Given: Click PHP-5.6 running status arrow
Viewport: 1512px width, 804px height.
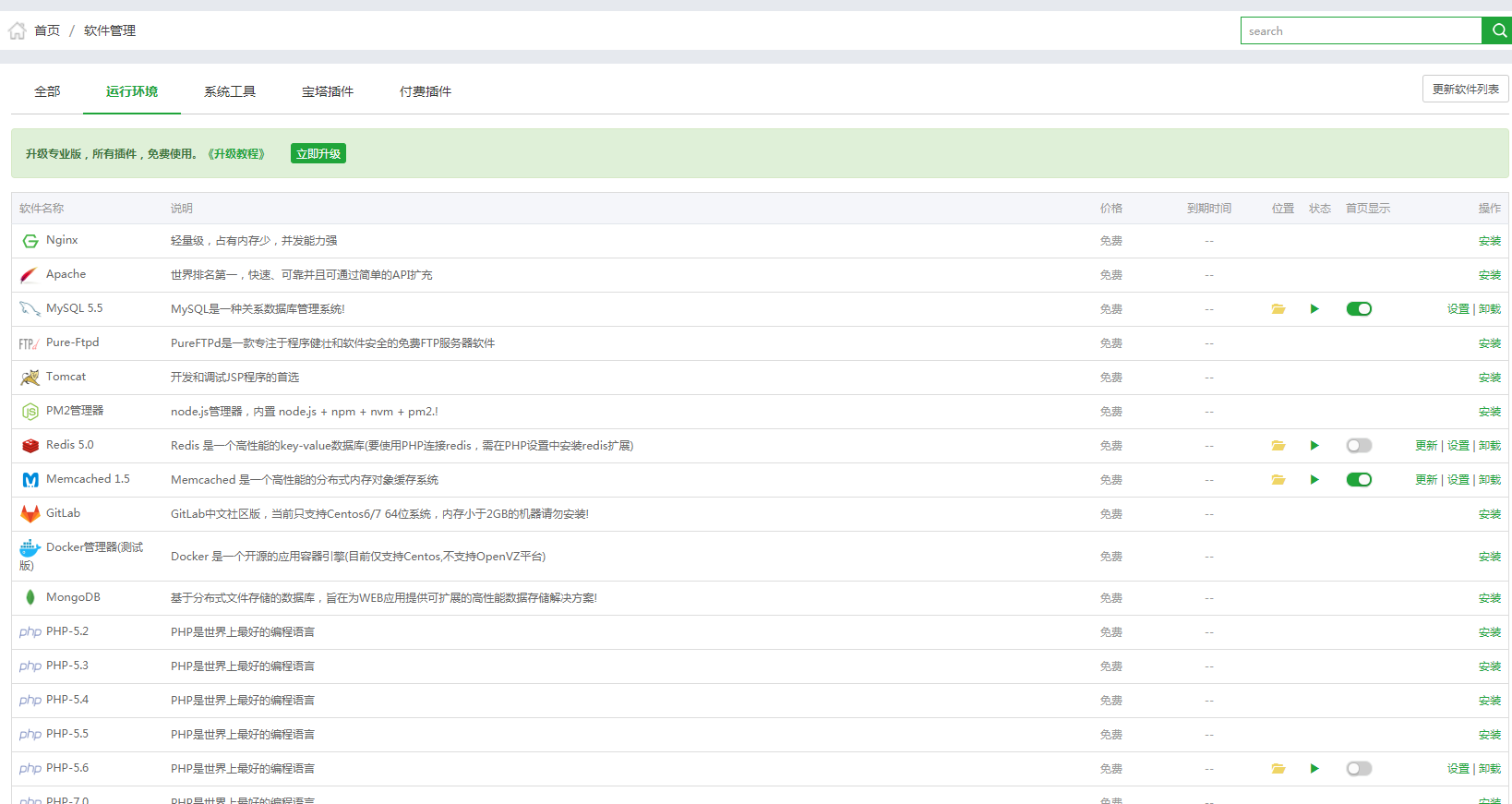Looking at the screenshot, I should 1314,769.
